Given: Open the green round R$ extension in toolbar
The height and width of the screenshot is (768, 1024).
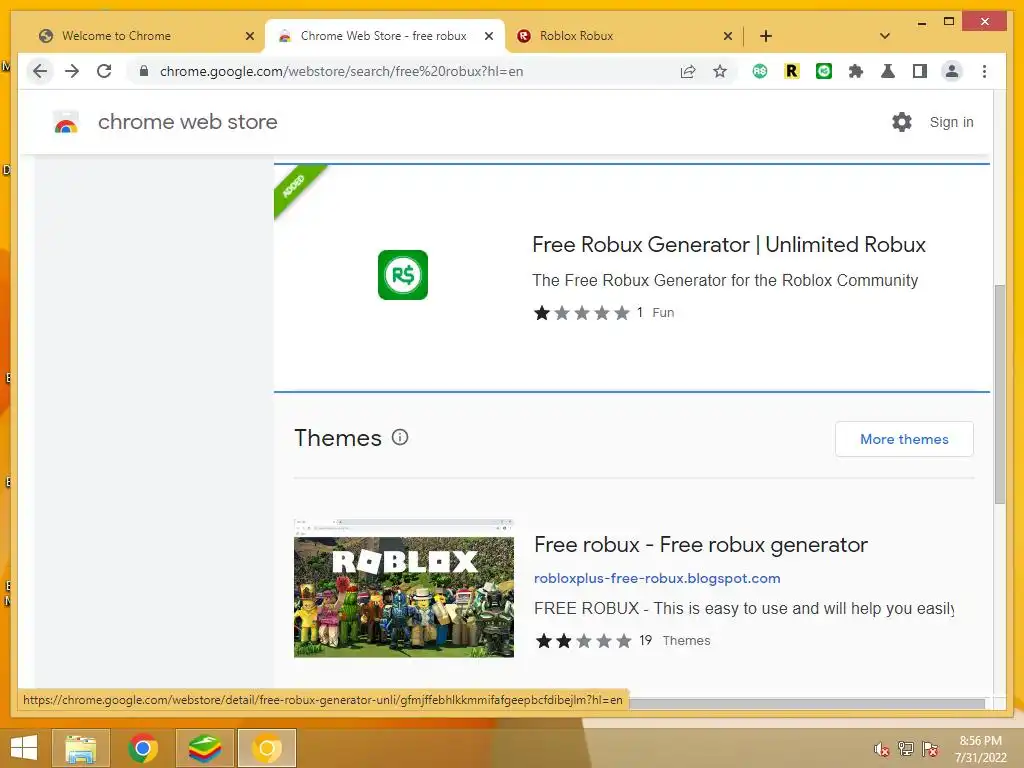Looking at the screenshot, I should point(760,71).
